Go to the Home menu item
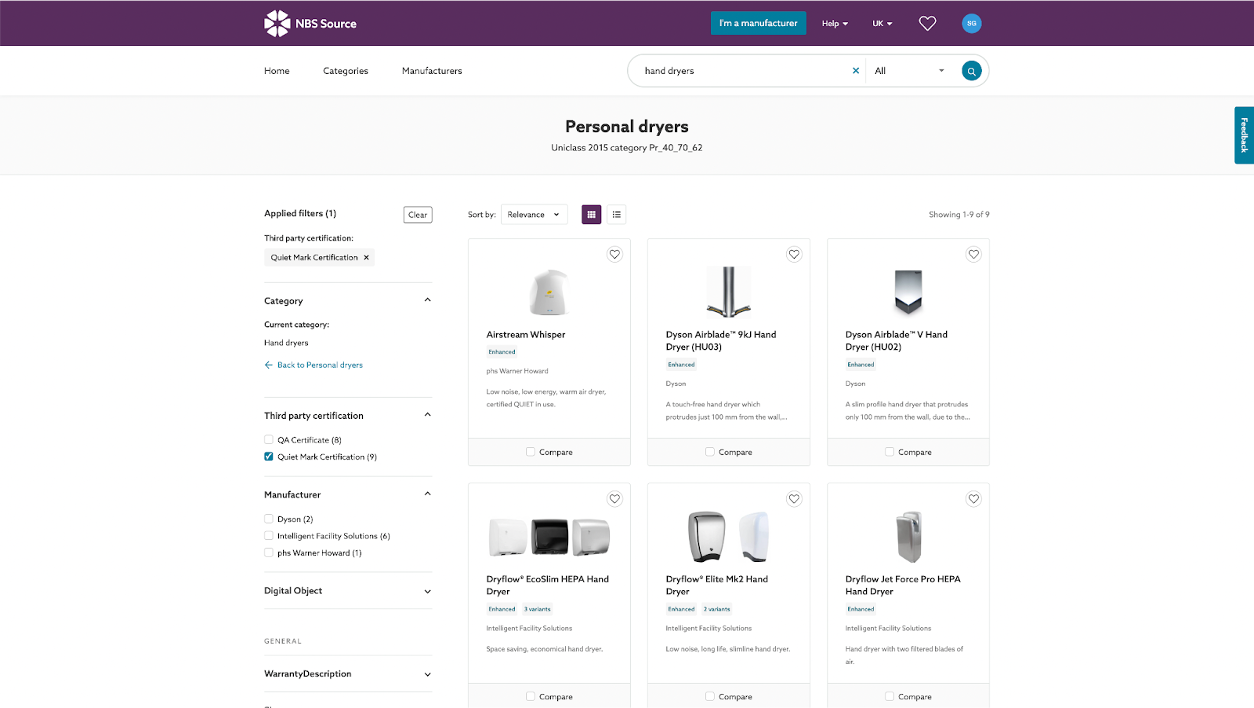The image size is (1254, 708). click(x=277, y=71)
